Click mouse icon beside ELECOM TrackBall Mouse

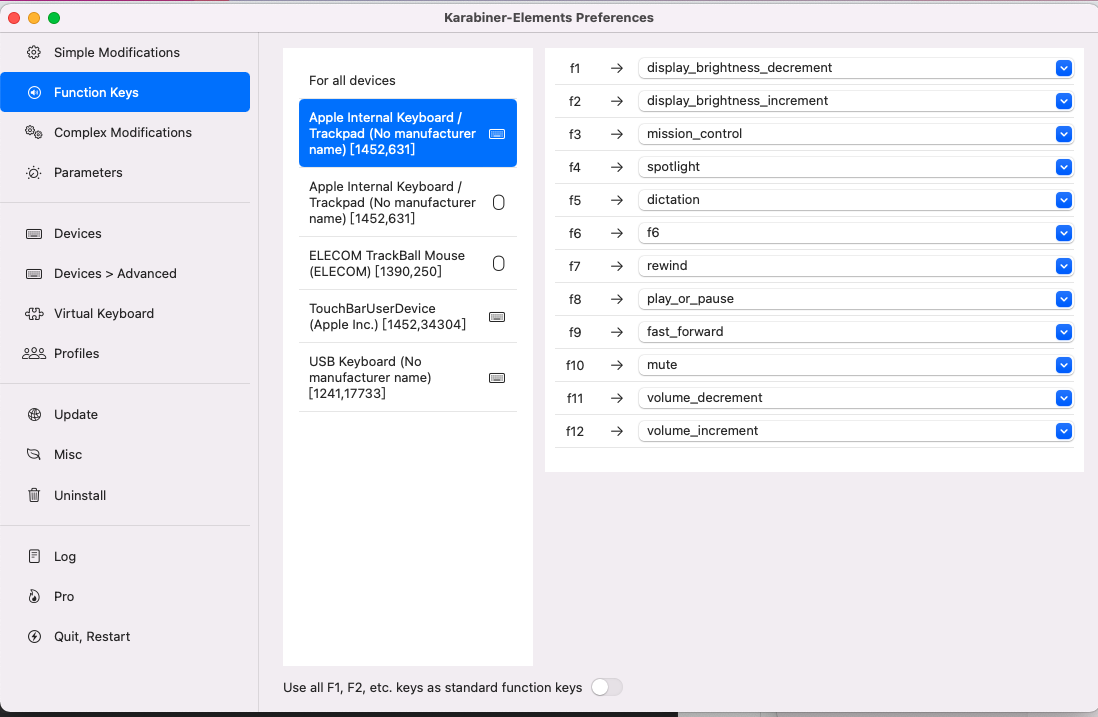coord(499,263)
